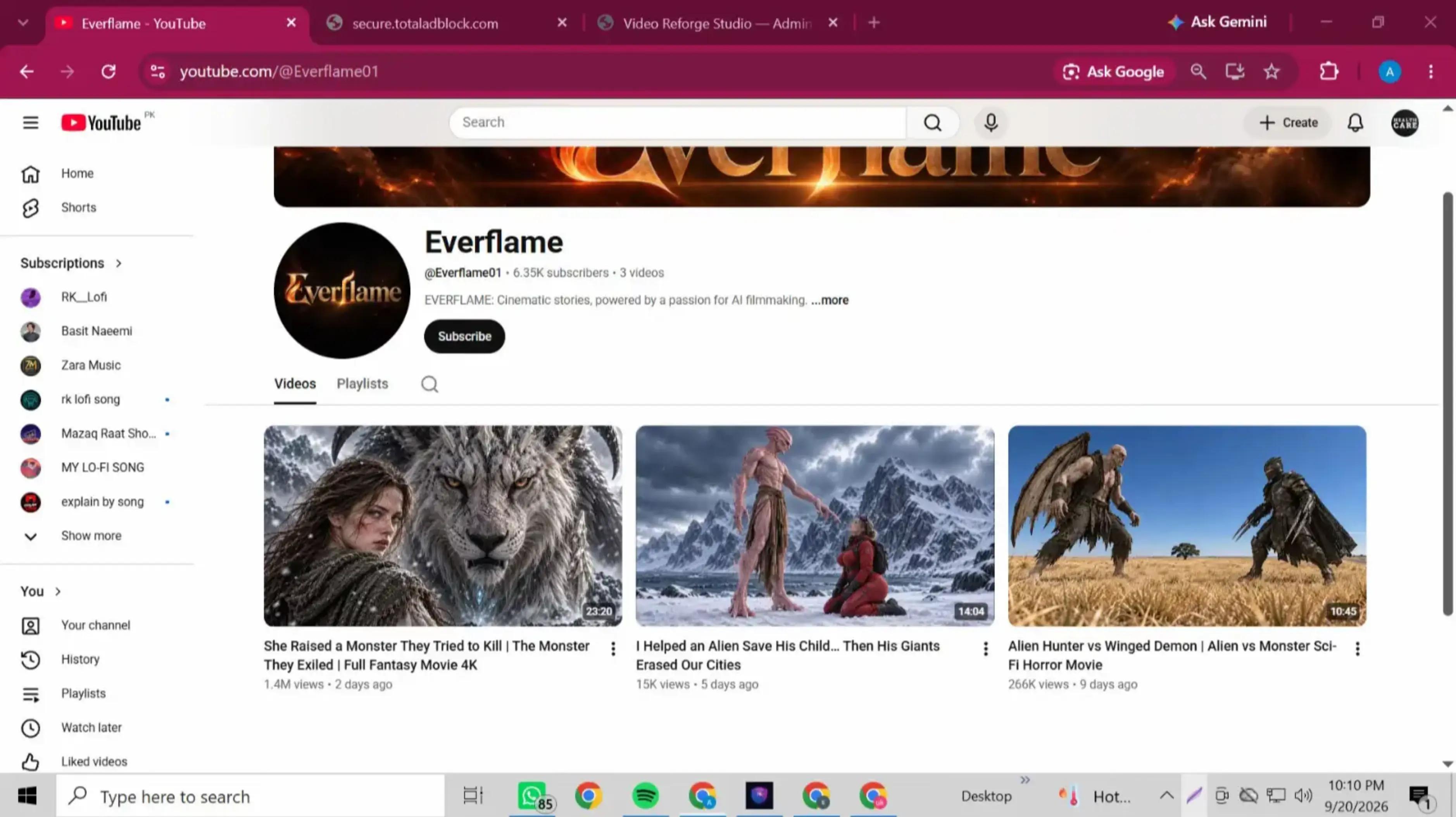The height and width of the screenshot is (817, 1456).
Task: Click the search magnifier button beside the search box
Action: (933, 122)
